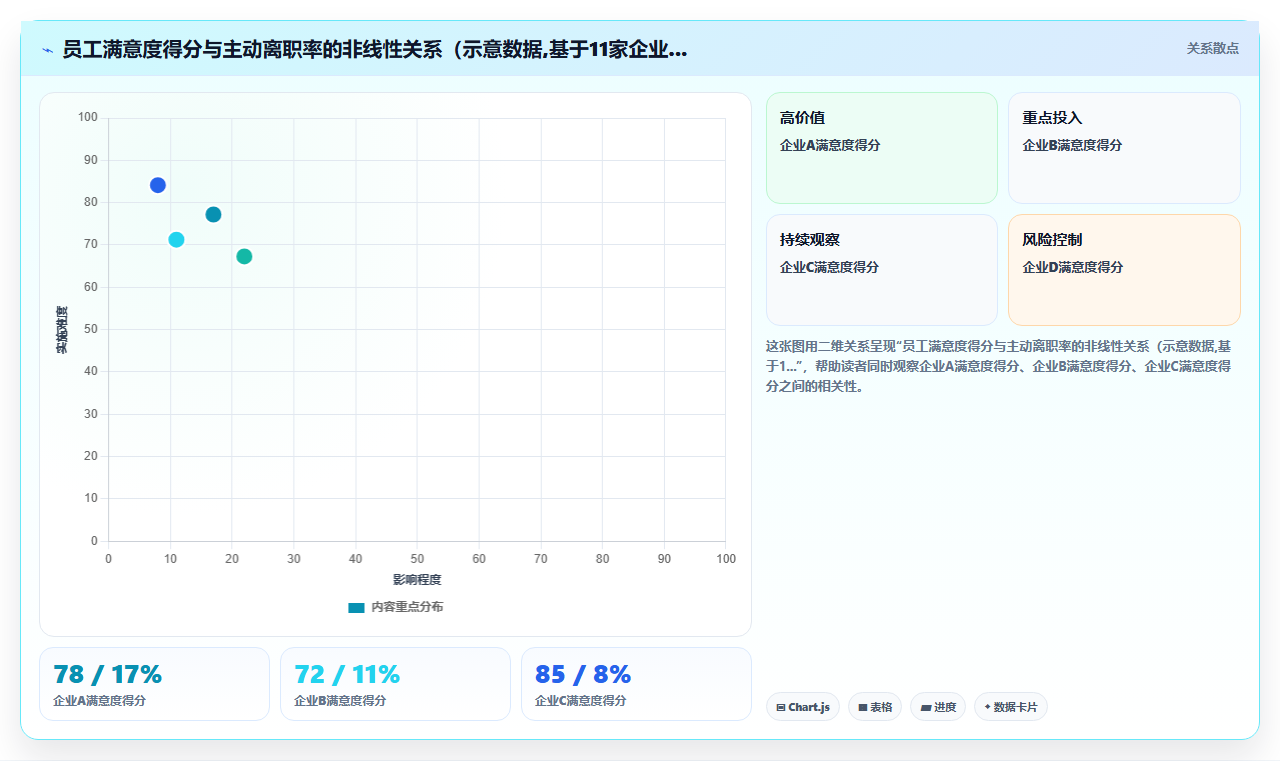Screen dimensions: 1280x761
Task: Open the 持续观察 card
Action: pos(882,270)
